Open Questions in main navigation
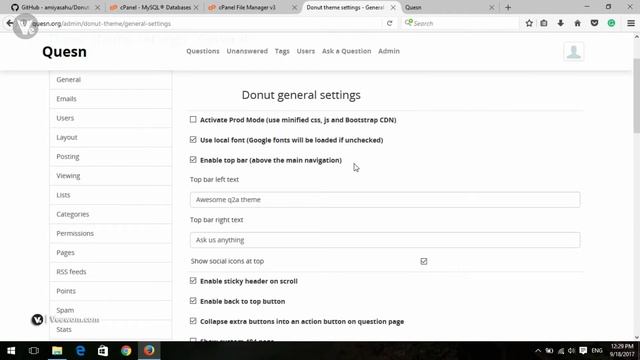Screen dimensions: 640x360 click(203, 51)
